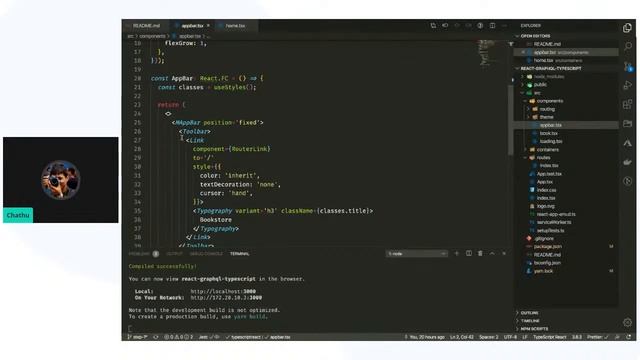Click the split editor icon in editor toolbar
This screenshot has width=640, height=360.
493,26
